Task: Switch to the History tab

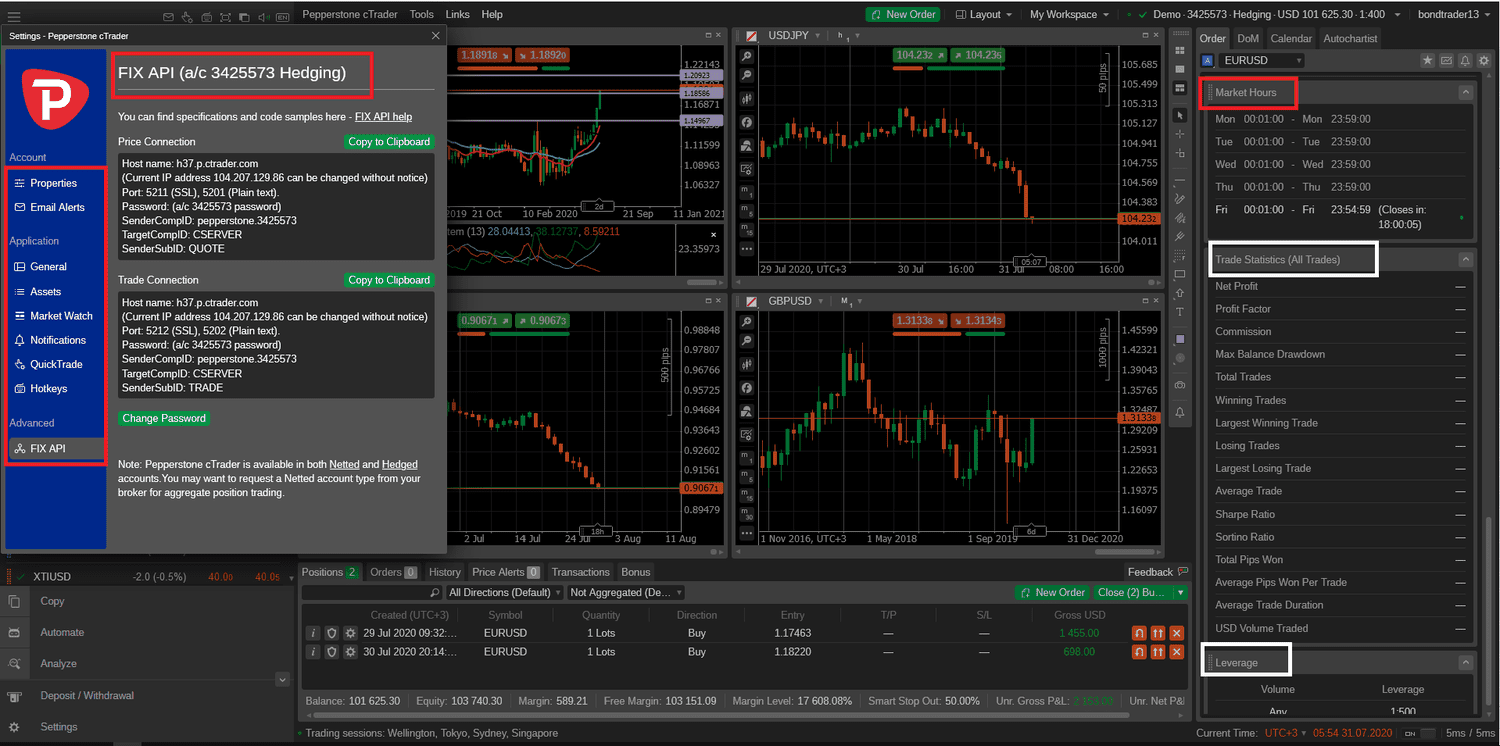Action: coord(445,572)
